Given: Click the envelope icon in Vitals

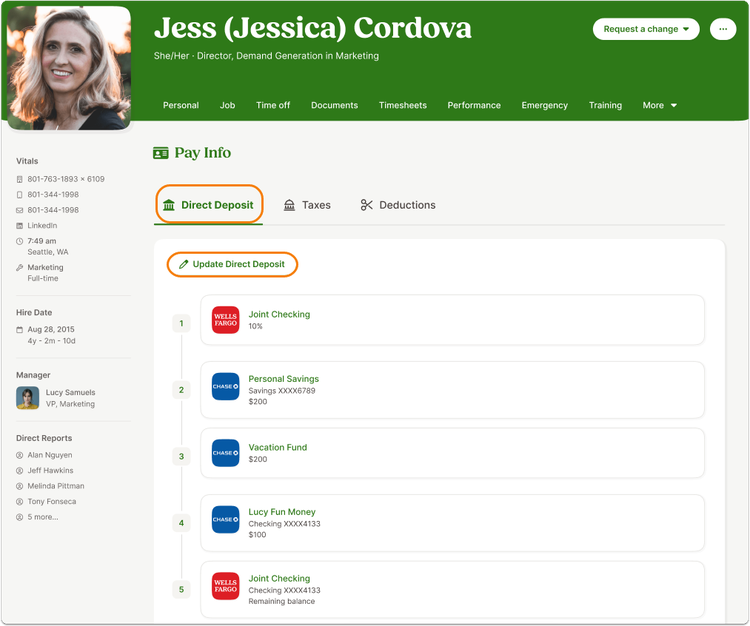Looking at the screenshot, I should pyautogui.click(x=20, y=210).
